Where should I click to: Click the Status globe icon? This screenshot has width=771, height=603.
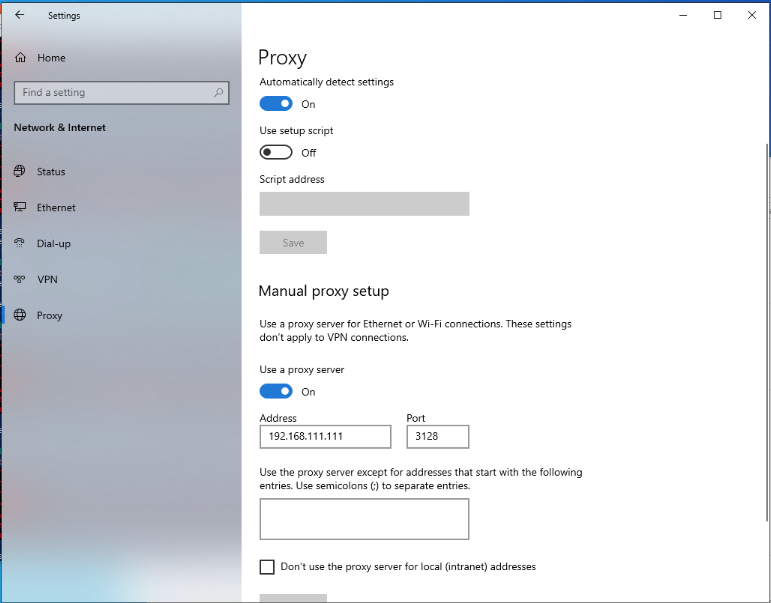click(x=20, y=171)
